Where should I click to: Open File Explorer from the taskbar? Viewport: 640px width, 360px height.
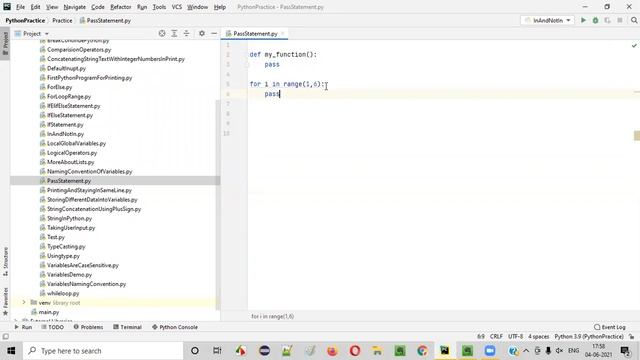(x=377, y=351)
